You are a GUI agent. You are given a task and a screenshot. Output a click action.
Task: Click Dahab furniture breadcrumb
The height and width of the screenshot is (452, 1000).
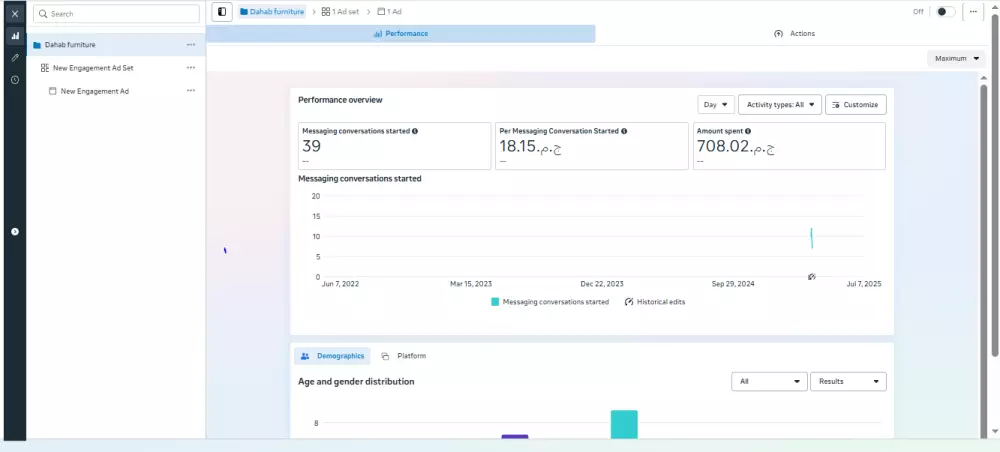(272, 11)
